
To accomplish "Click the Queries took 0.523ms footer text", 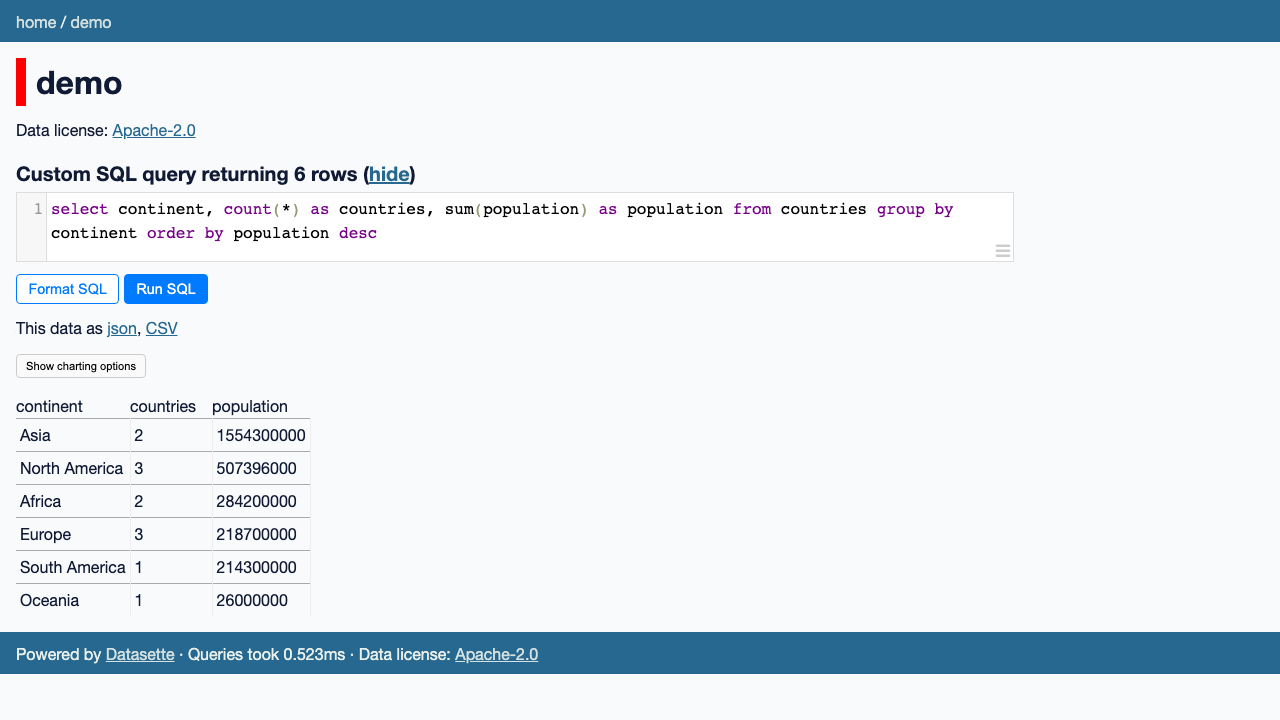I will [266, 654].
